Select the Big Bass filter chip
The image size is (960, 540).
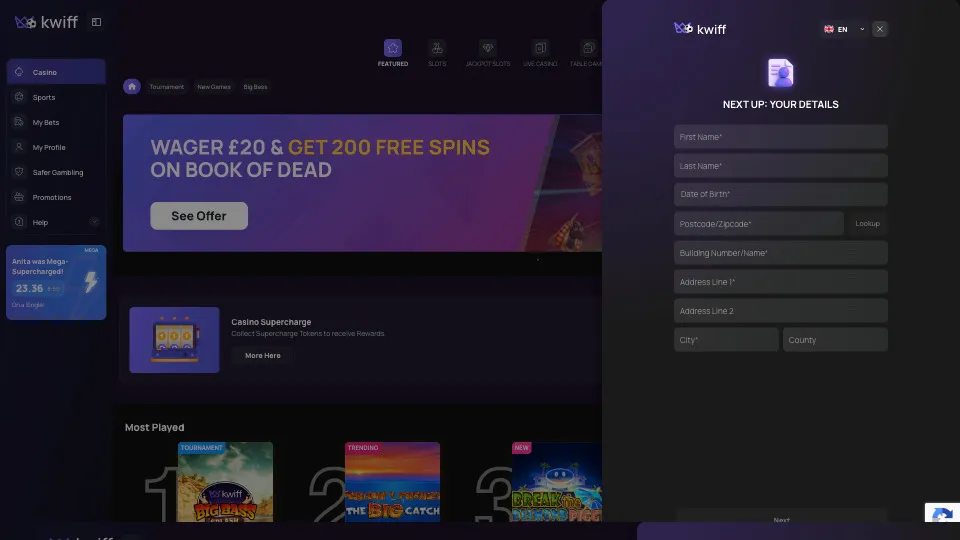[x=255, y=87]
